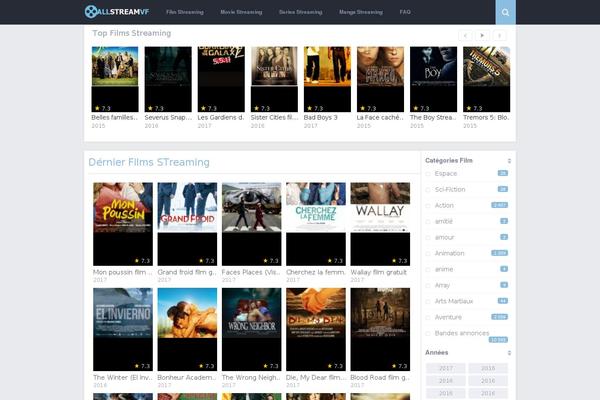The image size is (600, 400).
Task: Toggle the Années panel arrows
Action: (509, 353)
